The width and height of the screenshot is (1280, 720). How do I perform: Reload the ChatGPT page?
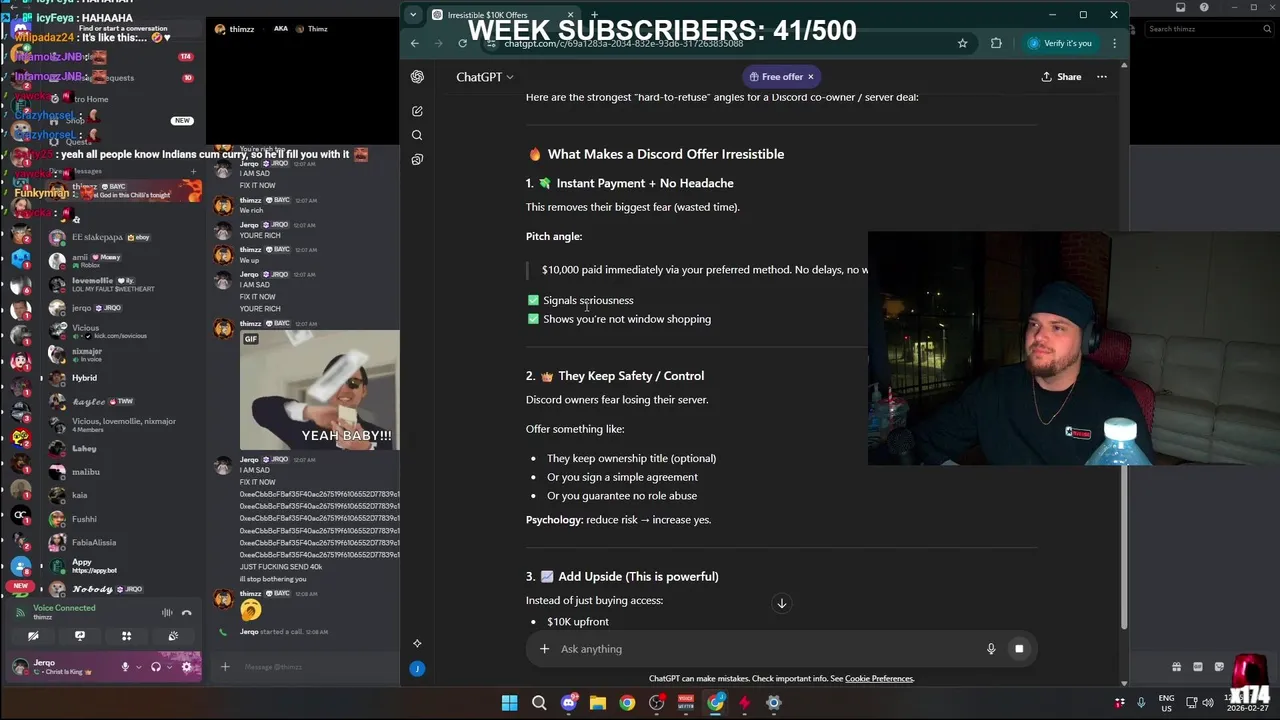tap(462, 43)
